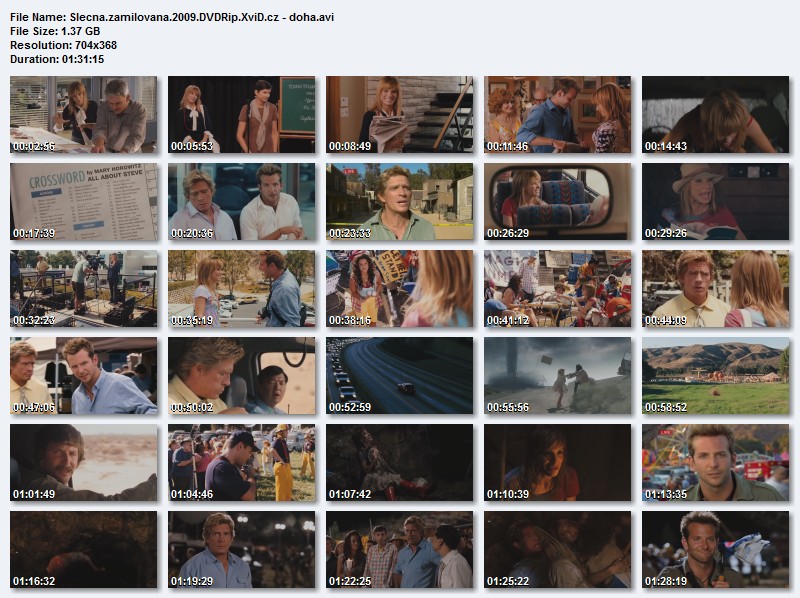The width and height of the screenshot is (800, 598).
Task: Open the tornado scene thumbnail at 00:55:56
Action: (x=557, y=375)
